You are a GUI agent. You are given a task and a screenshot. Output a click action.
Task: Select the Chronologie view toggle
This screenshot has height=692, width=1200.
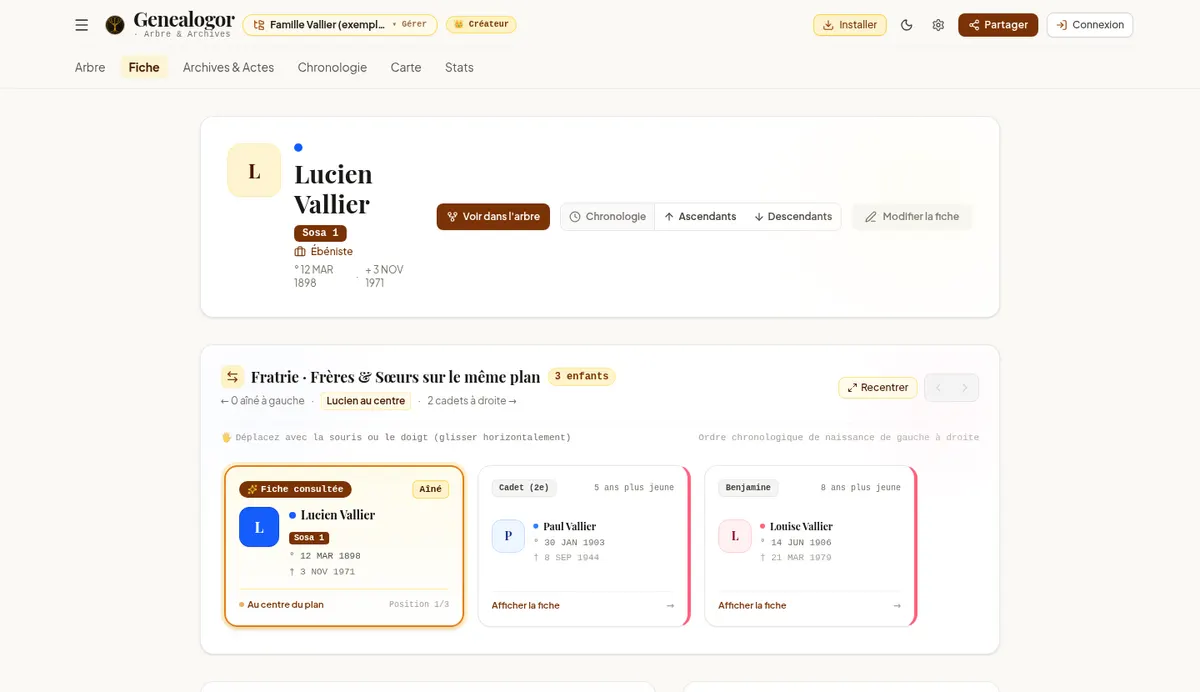click(608, 217)
